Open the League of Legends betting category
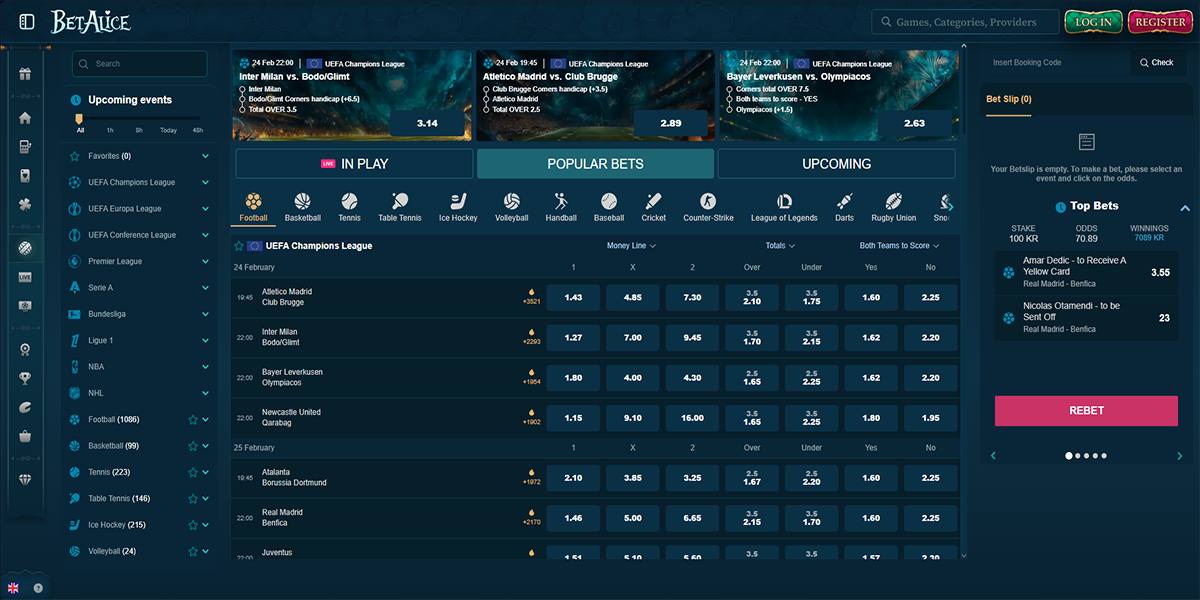This screenshot has height=600, width=1200. point(786,203)
